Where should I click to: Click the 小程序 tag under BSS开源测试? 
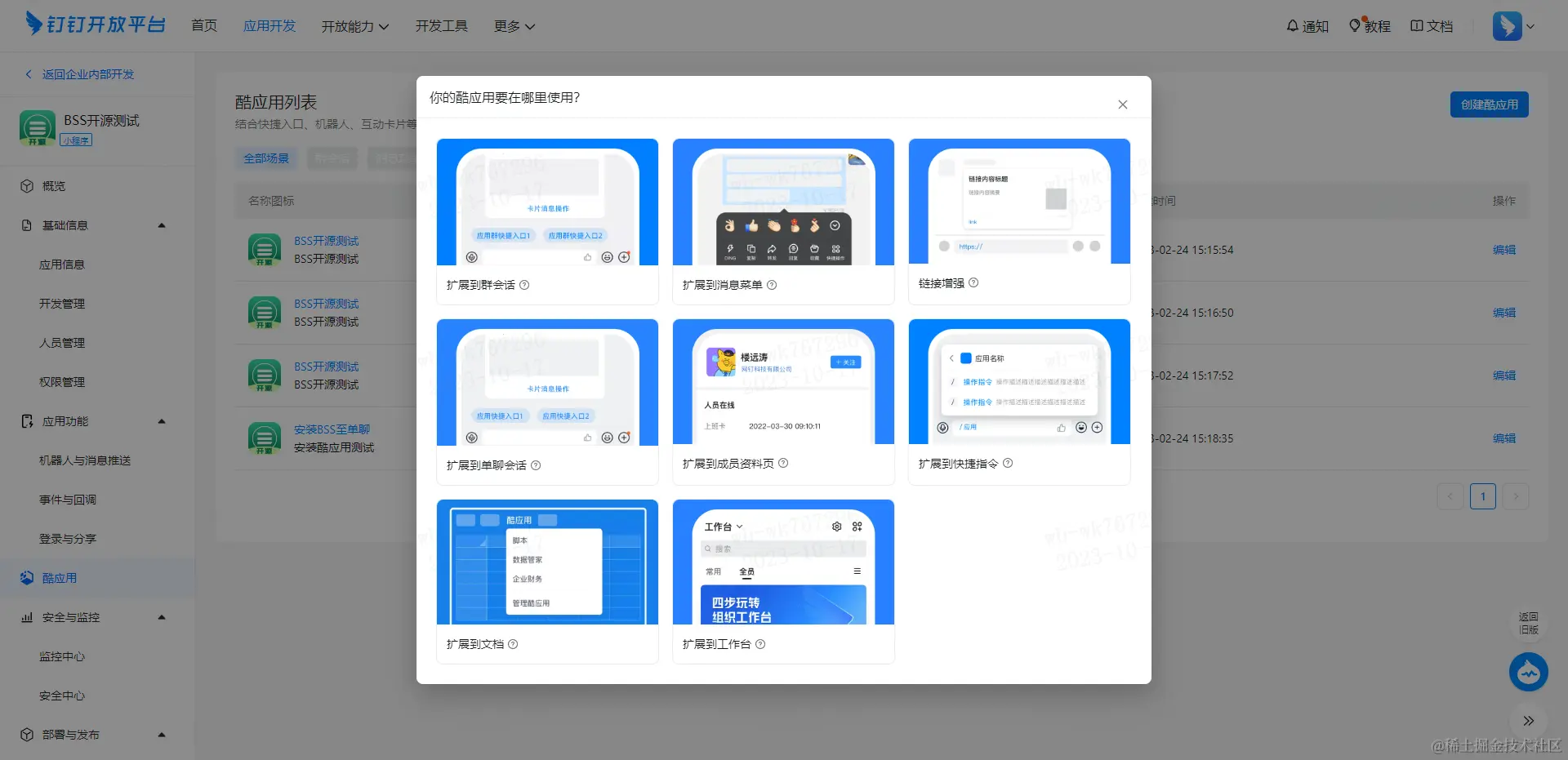pos(76,140)
